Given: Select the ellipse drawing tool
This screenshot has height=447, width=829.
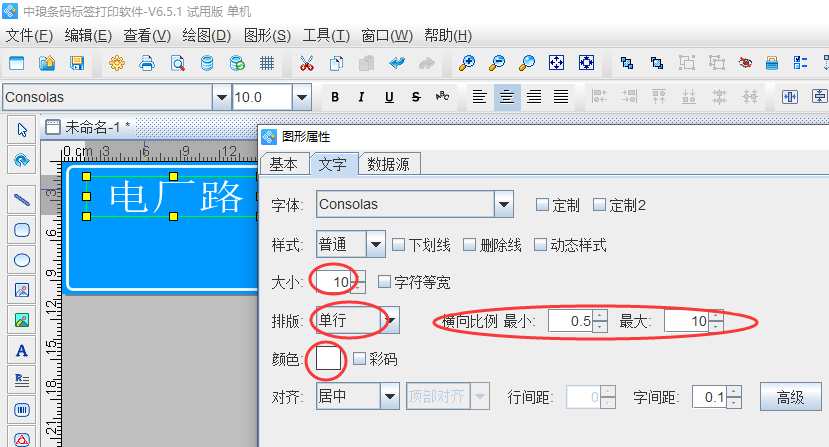Looking at the screenshot, I should tap(22, 260).
